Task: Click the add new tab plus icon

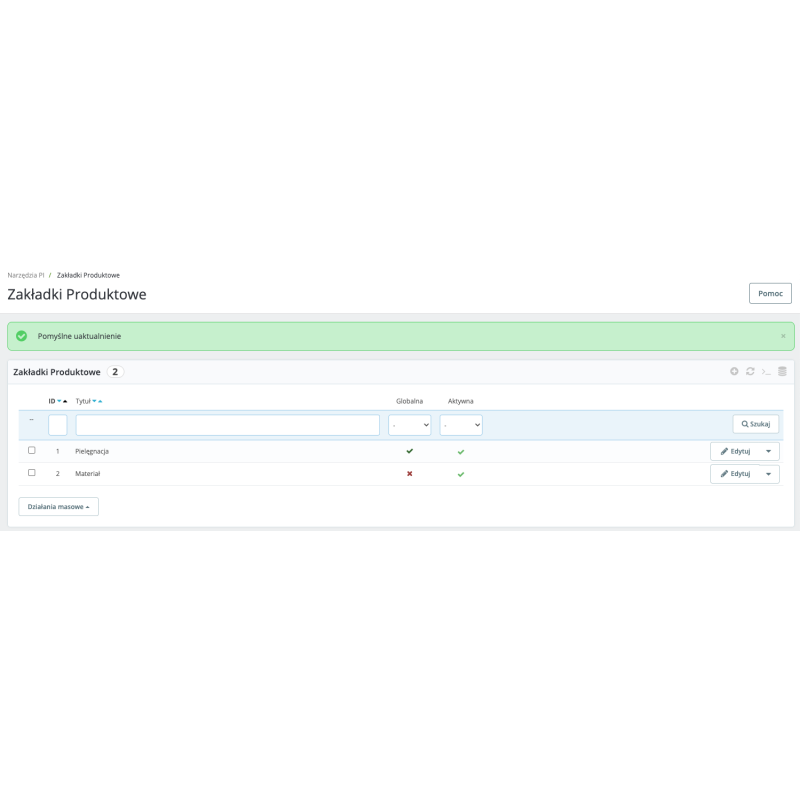Action: (x=734, y=371)
